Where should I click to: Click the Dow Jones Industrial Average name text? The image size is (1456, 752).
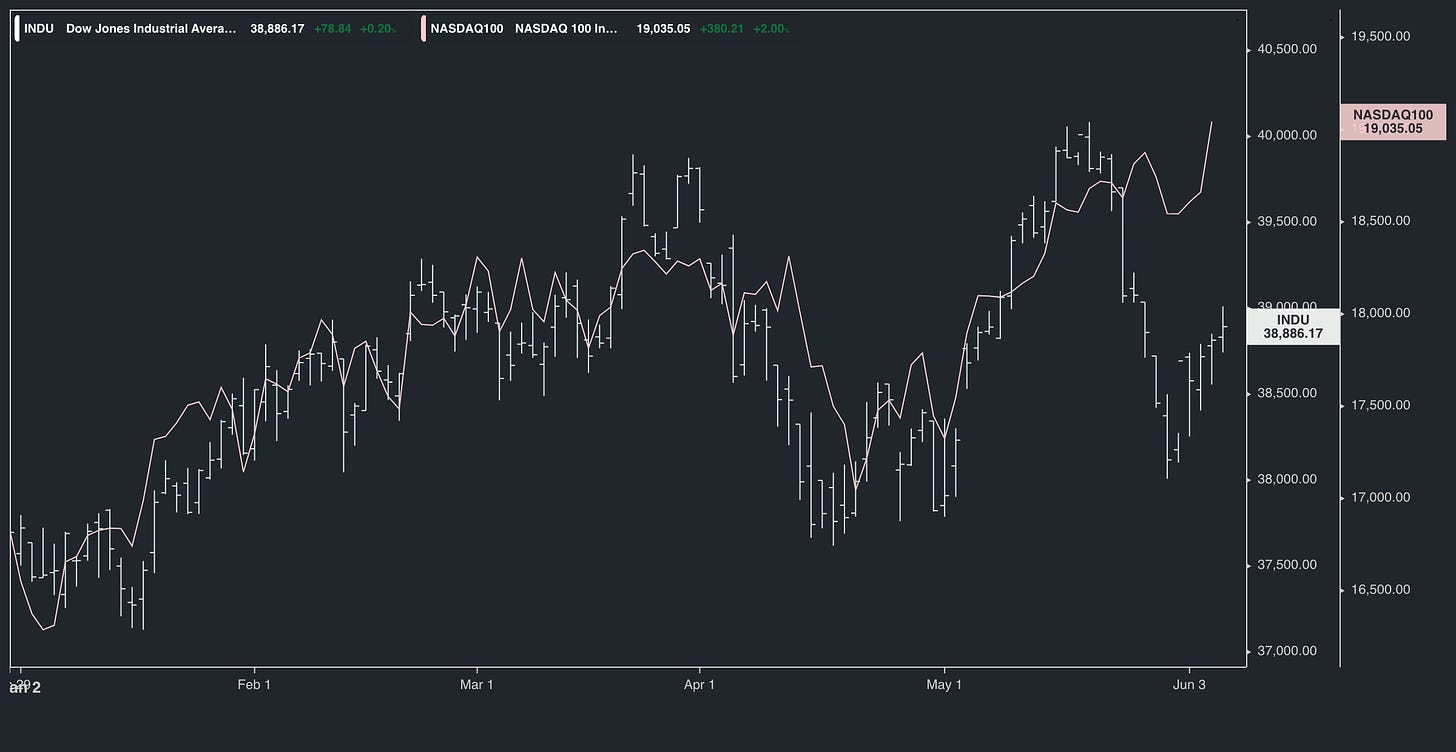[x=151, y=29]
